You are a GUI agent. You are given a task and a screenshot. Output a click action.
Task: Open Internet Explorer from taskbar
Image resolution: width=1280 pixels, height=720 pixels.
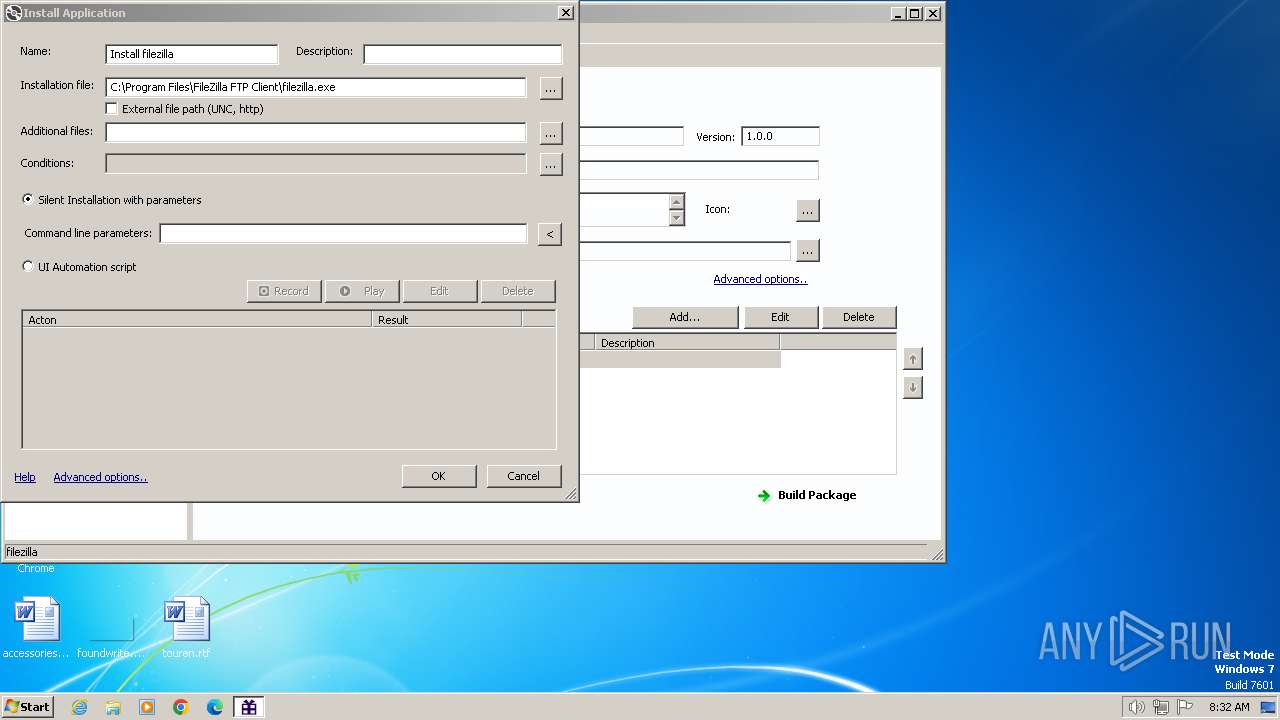(80, 707)
